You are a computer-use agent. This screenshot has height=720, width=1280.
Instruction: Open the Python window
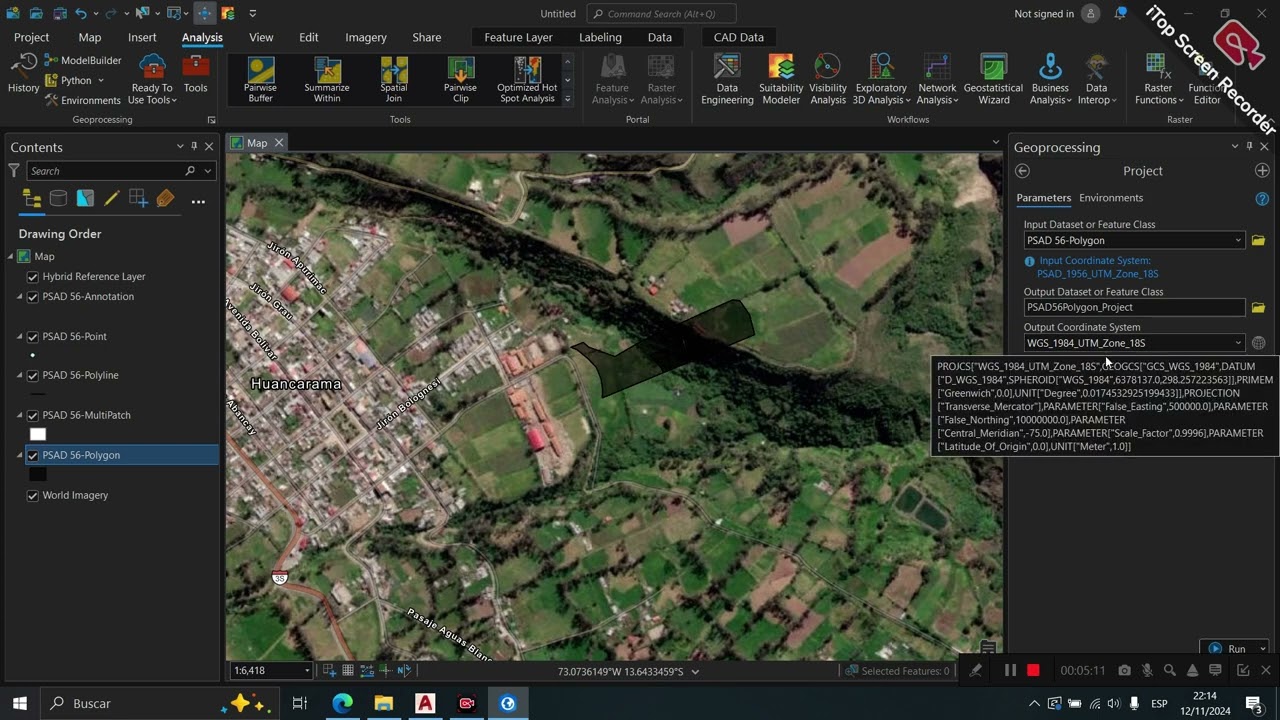pyautogui.click(x=74, y=80)
